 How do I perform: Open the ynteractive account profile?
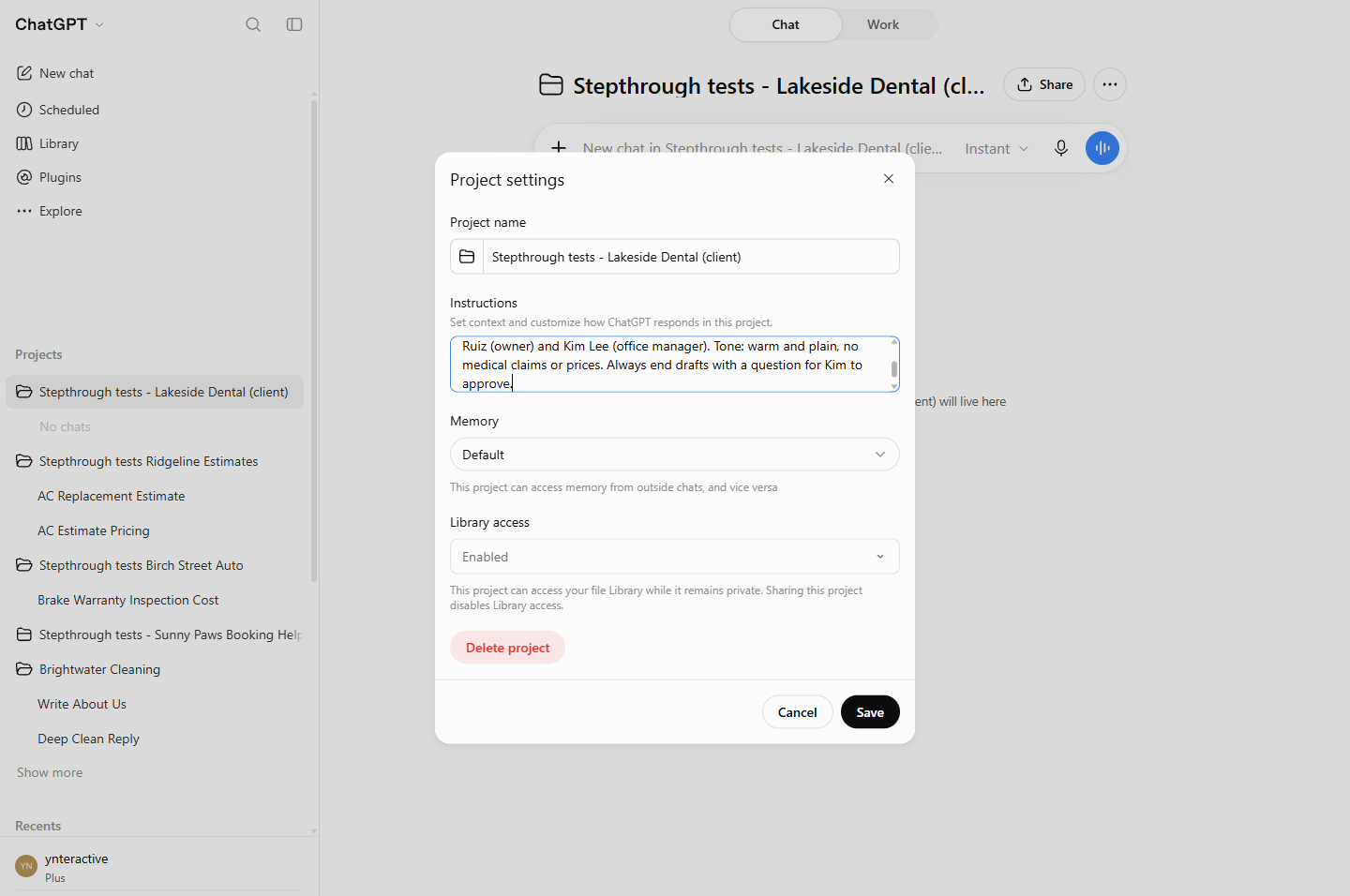pos(159,867)
